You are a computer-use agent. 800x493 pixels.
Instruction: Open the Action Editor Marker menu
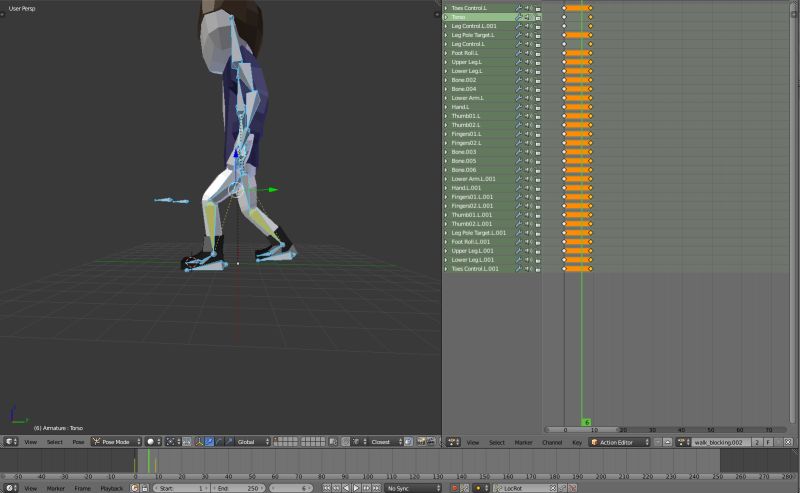tap(523, 442)
